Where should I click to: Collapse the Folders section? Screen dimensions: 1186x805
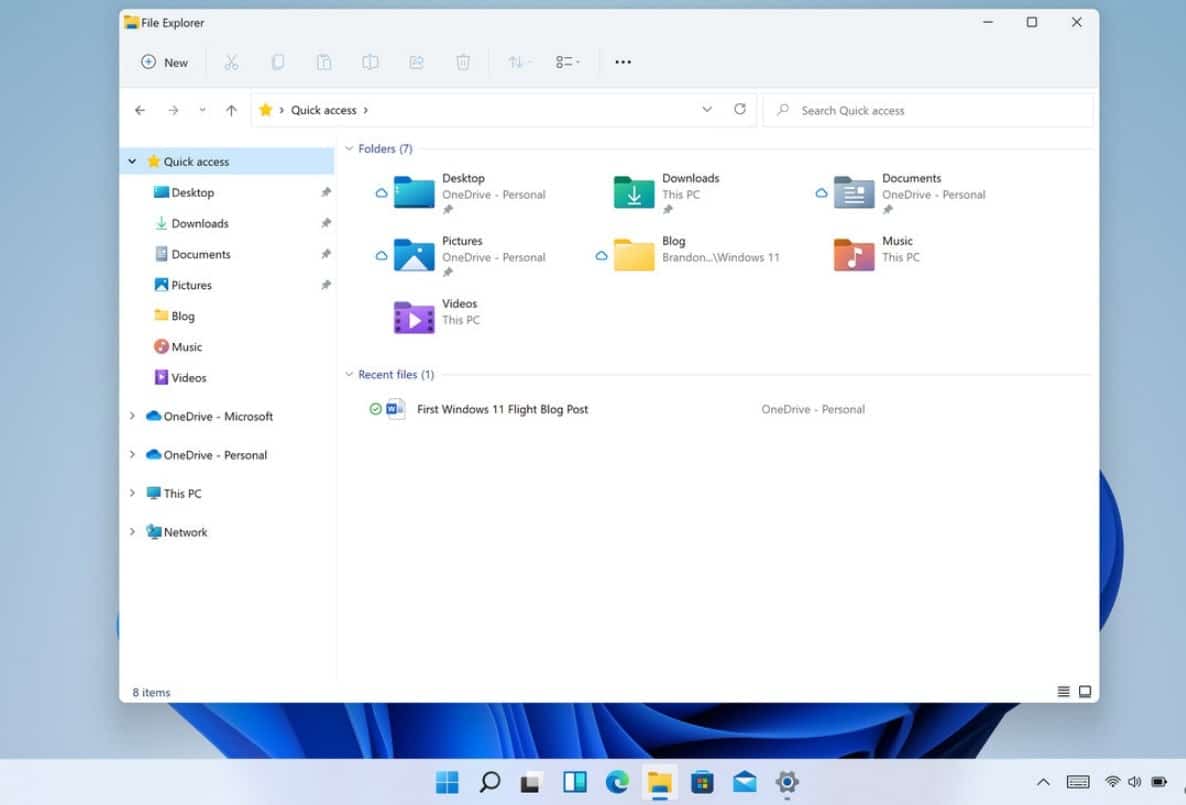click(349, 148)
